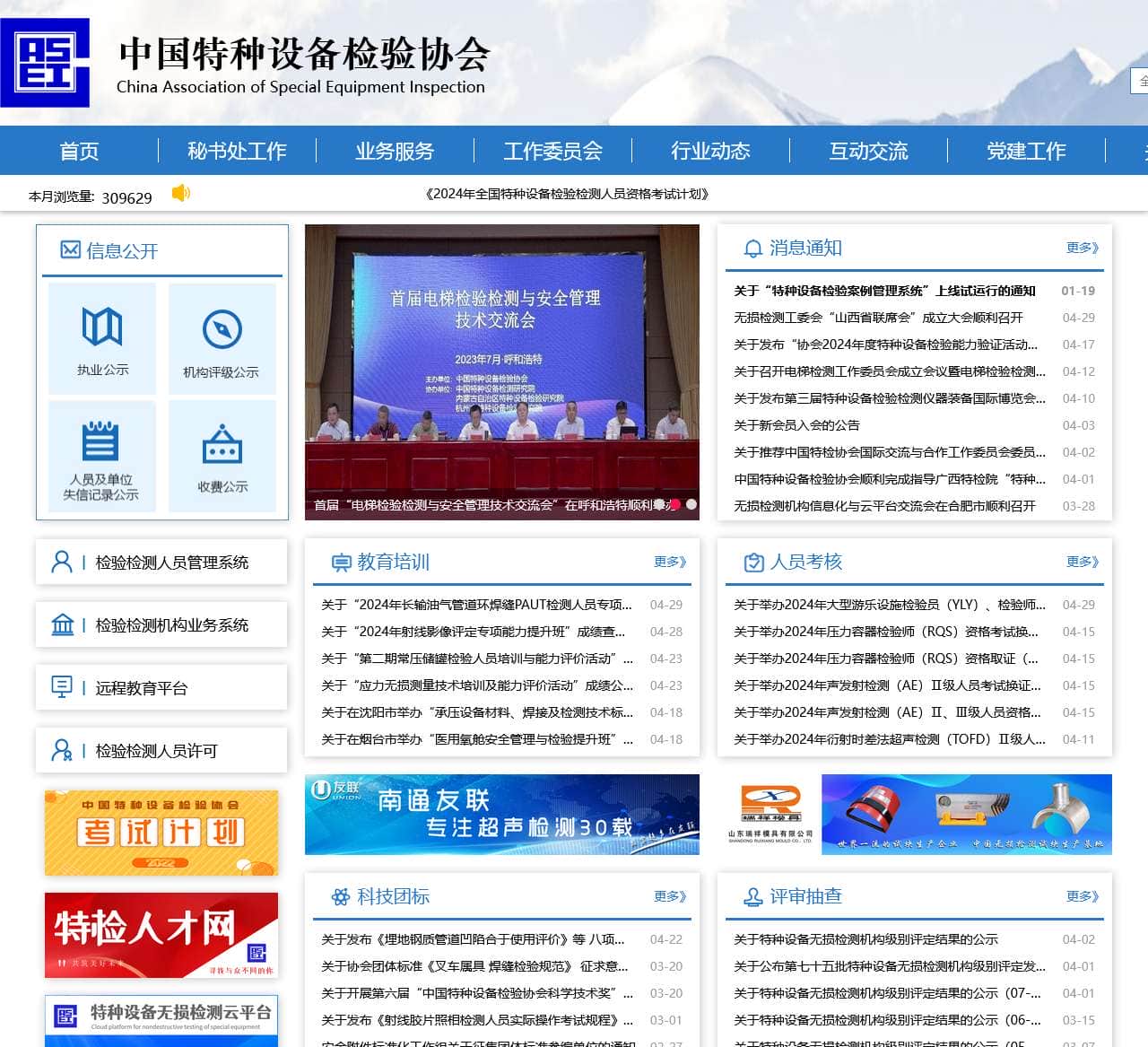Image resolution: width=1148 pixels, height=1047 pixels.
Task: Open 收费公示 icon tile
Action: [x=222, y=457]
